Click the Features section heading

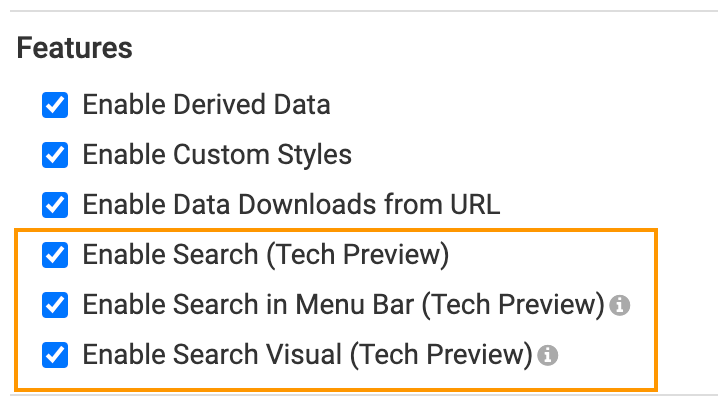[75, 47]
